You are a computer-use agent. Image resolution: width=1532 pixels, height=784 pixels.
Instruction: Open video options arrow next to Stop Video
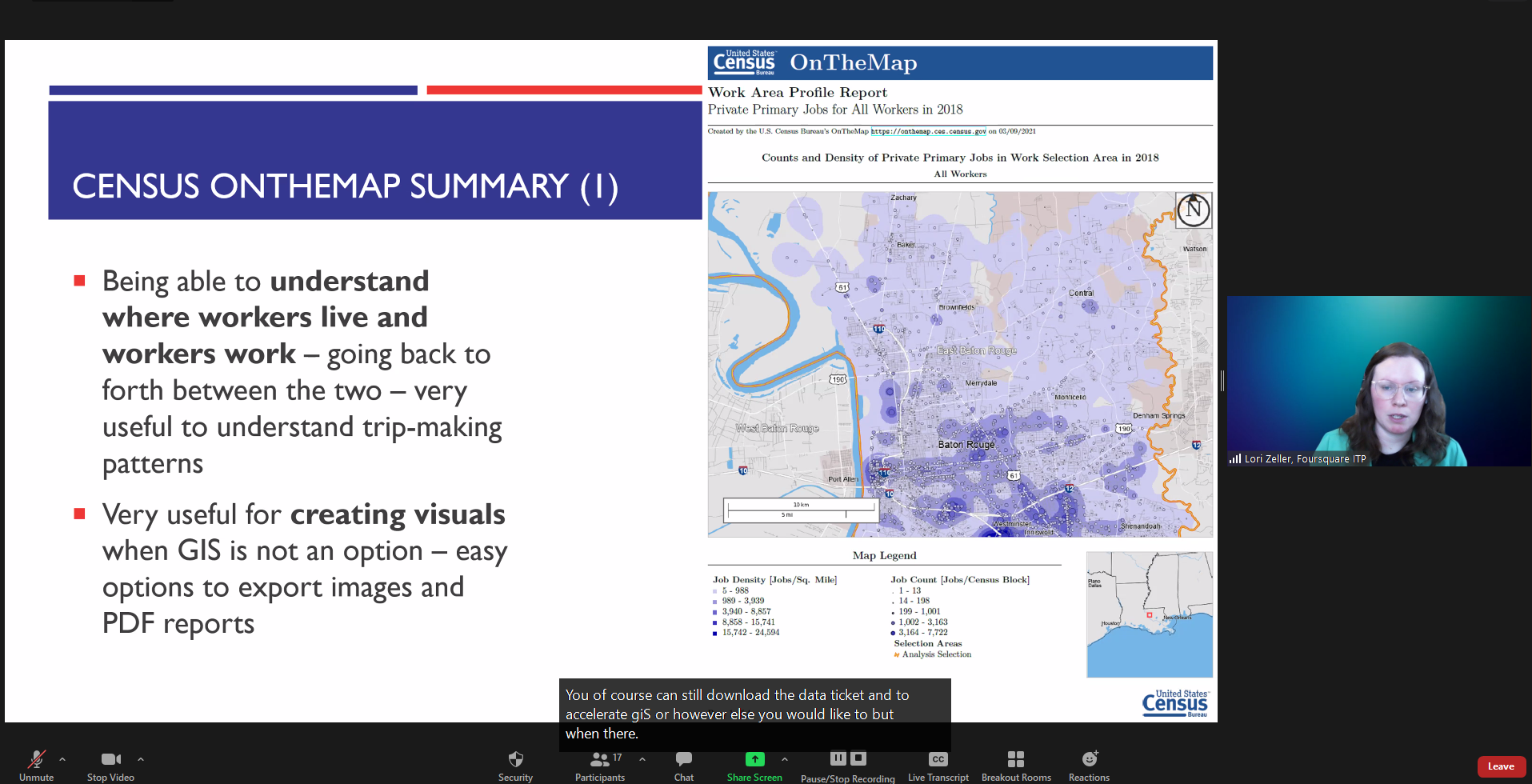click(141, 759)
